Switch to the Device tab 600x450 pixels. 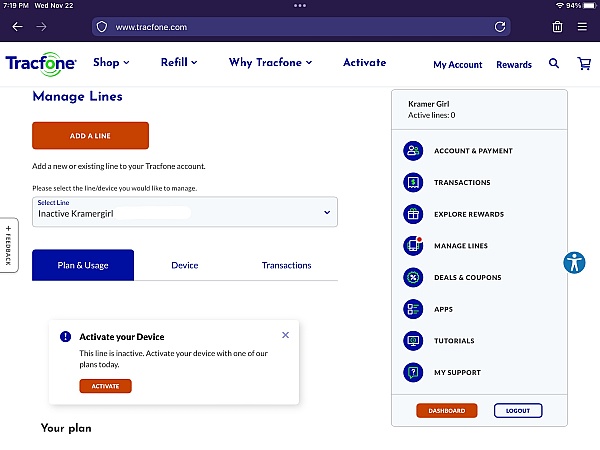(x=185, y=265)
